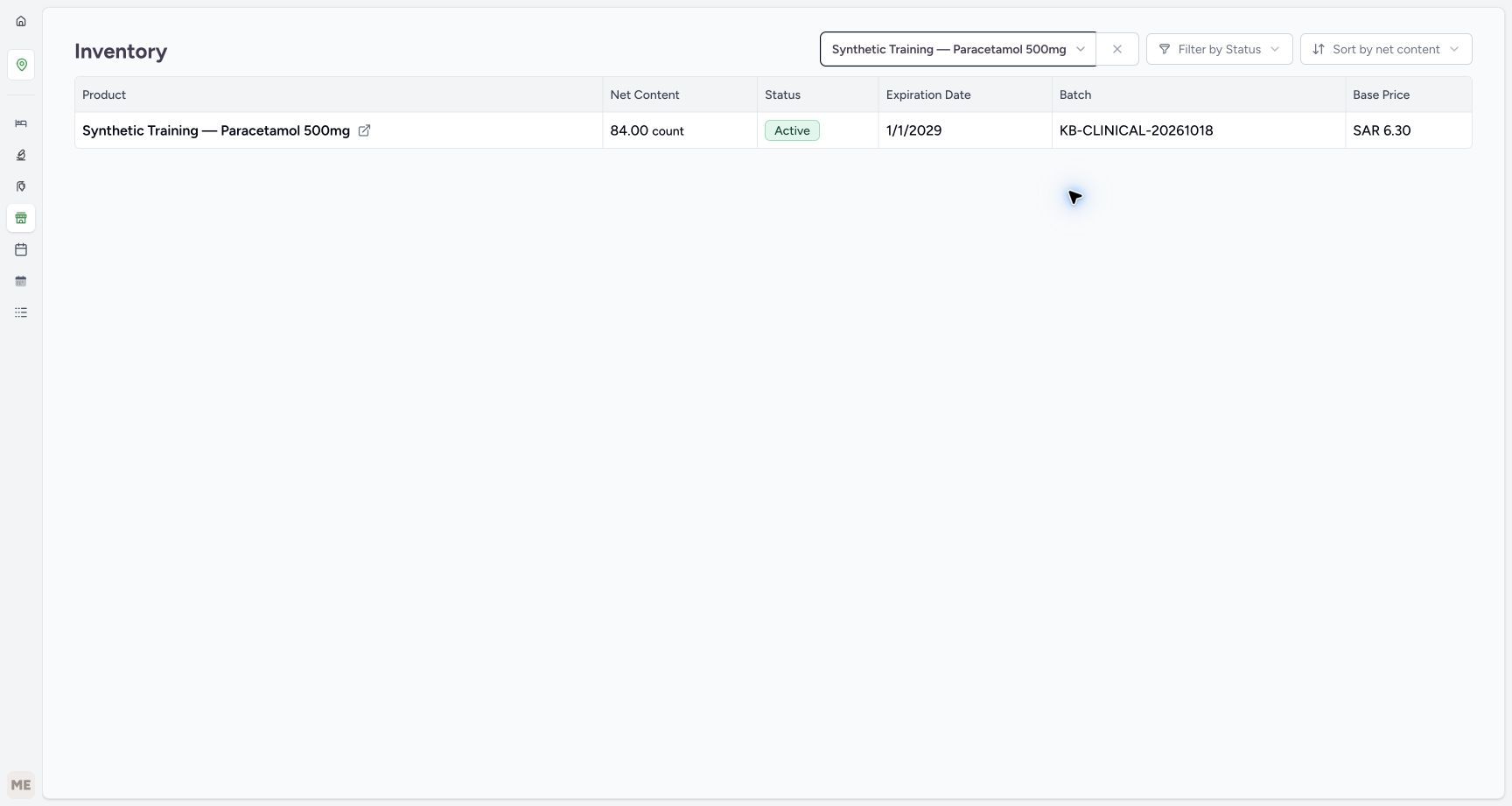
Task: Open the Sort by net content dropdown
Action: [x=1386, y=49]
